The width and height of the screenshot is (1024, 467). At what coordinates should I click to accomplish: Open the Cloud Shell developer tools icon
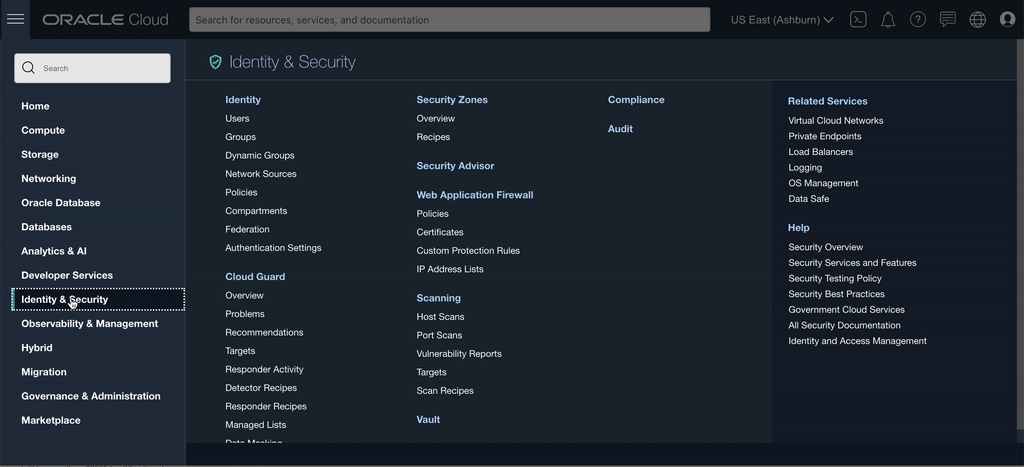(x=858, y=20)
